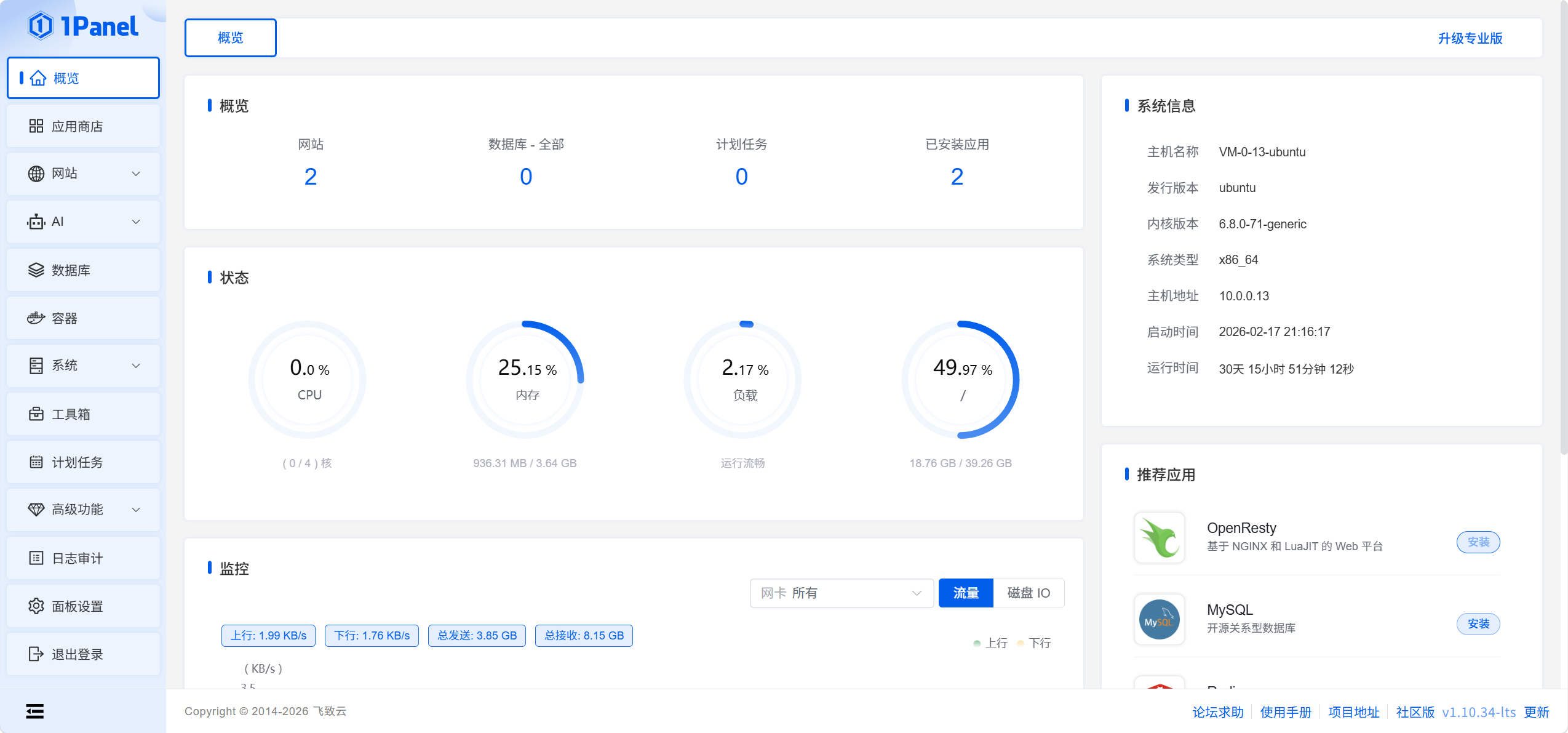Open the 论坛求助 footer link
This screenshot has width=1568, height=733.
click(1218, 712)
